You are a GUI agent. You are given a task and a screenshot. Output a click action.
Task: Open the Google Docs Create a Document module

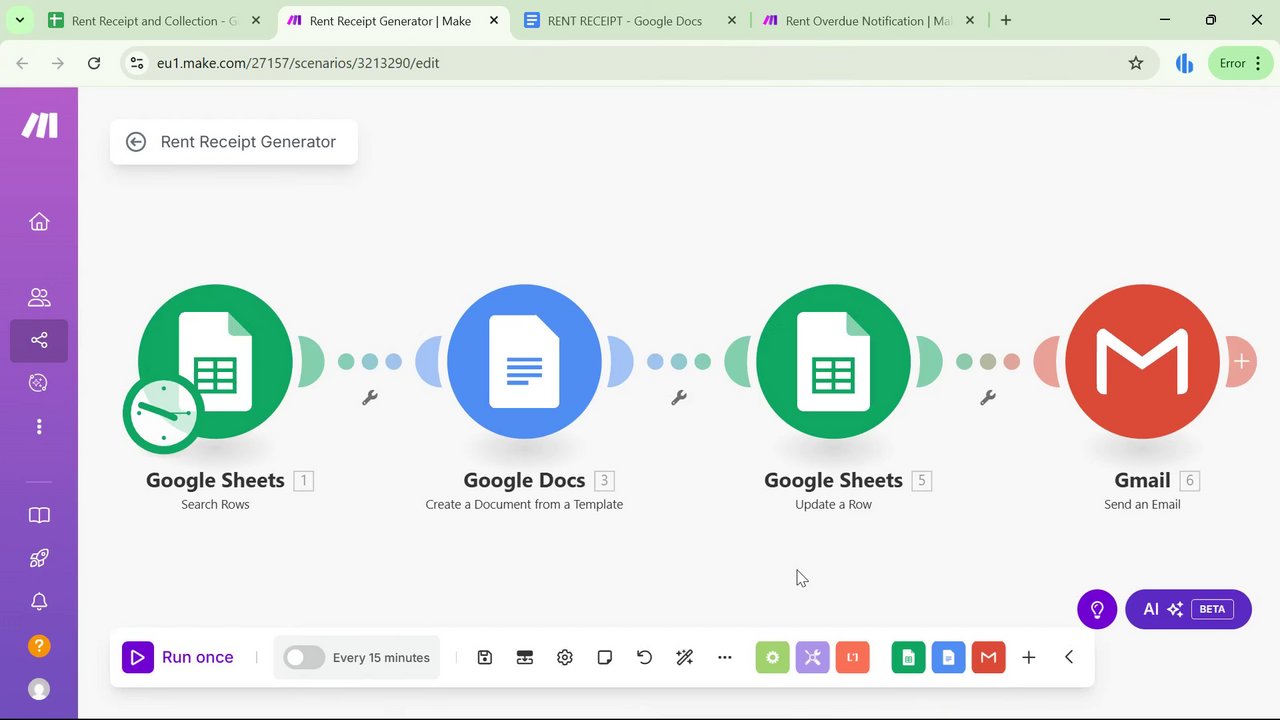(x=524, y=361)
